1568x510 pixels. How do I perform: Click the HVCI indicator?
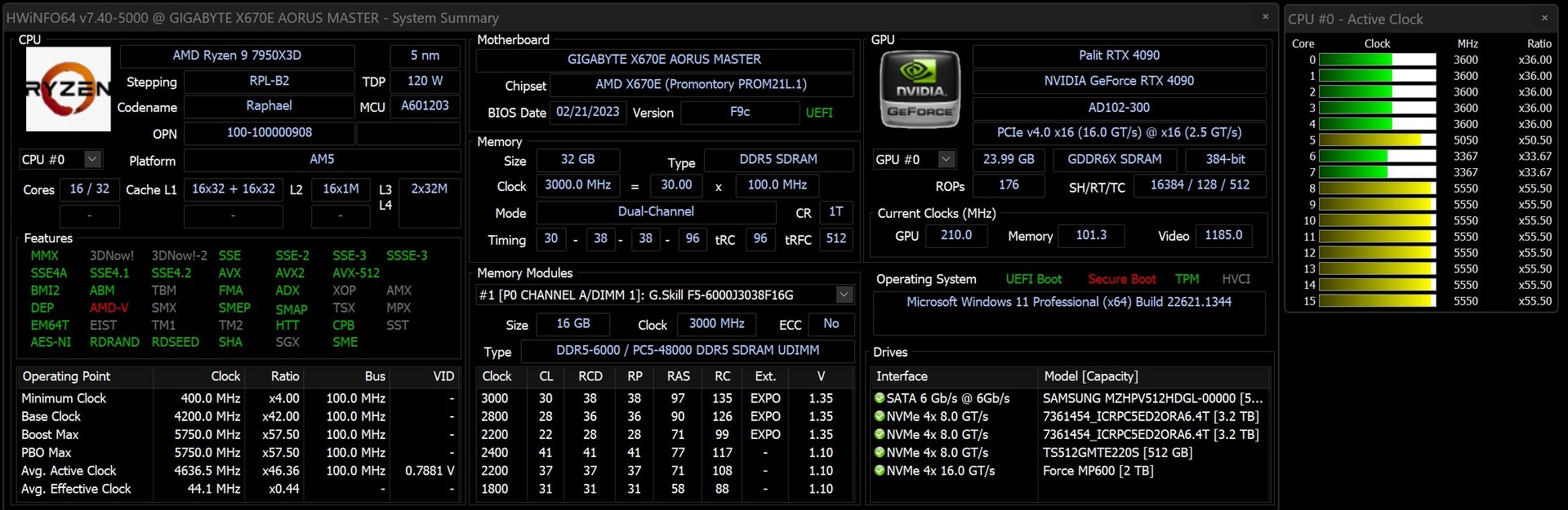[x=1236, y=279]
